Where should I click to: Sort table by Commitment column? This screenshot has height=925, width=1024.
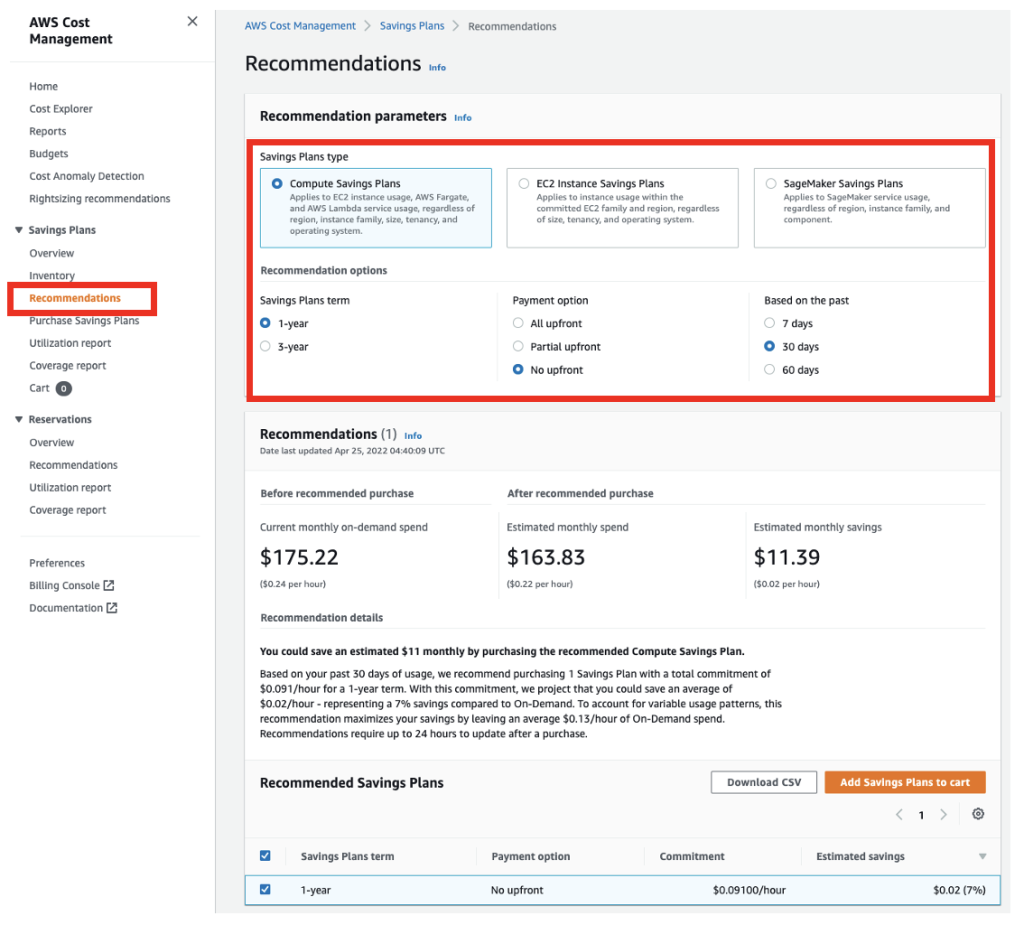(x=692, y=856)
